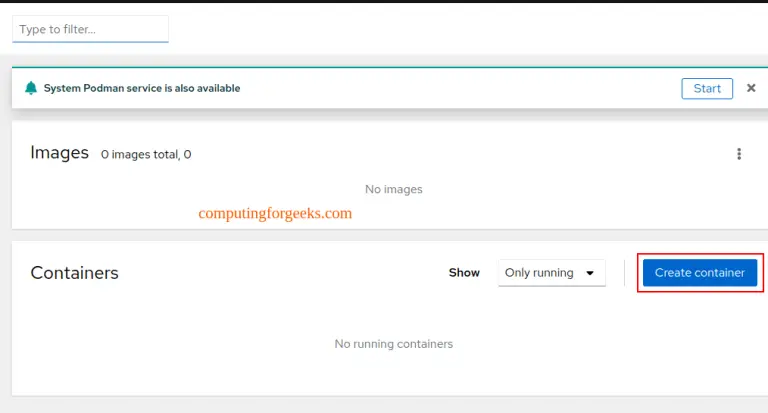768x413 pixels.
Task: Click the notification bell icon in the alert
Action: point(31,88)
